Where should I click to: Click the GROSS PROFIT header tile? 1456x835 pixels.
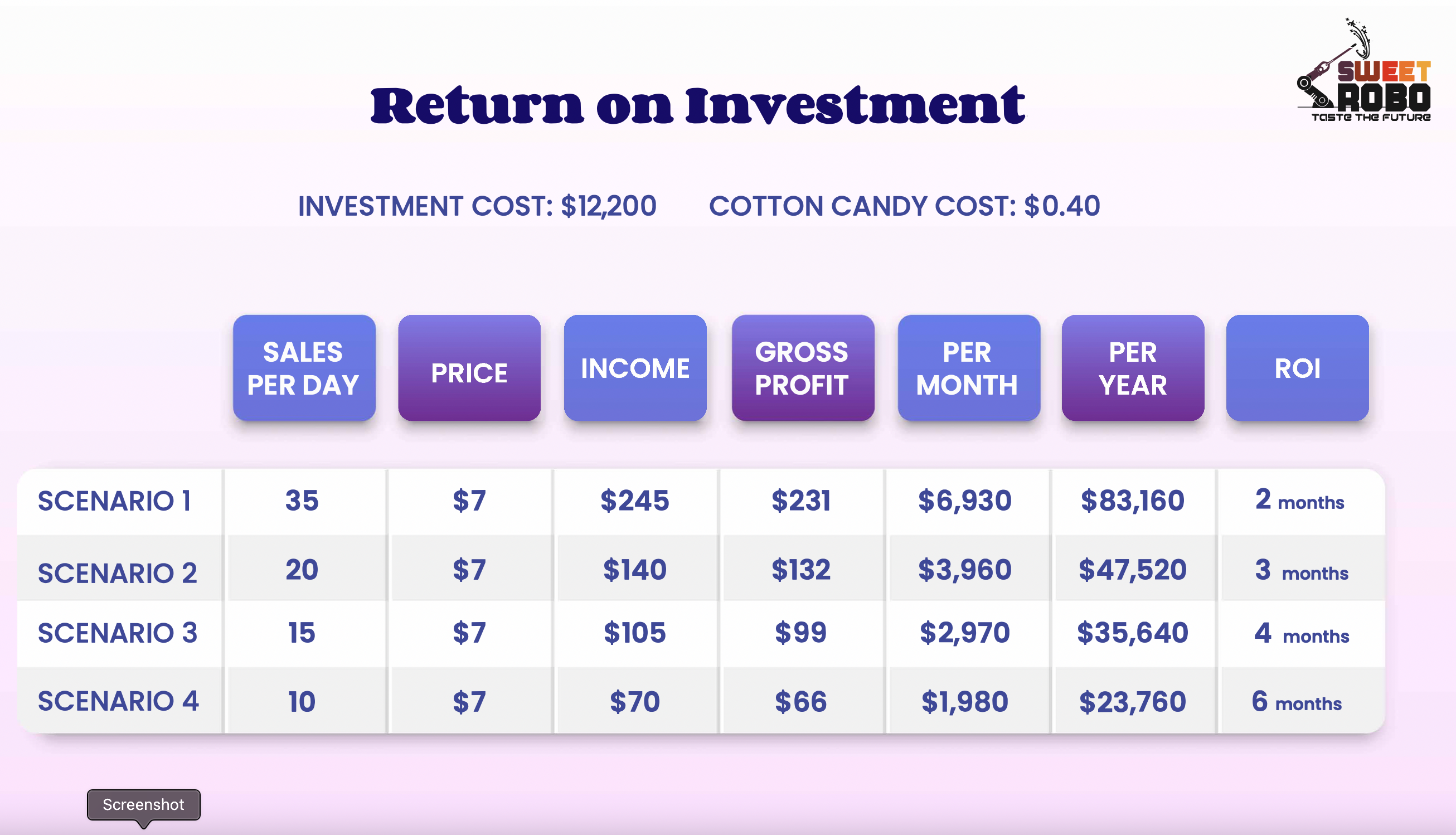click(802, 367)
